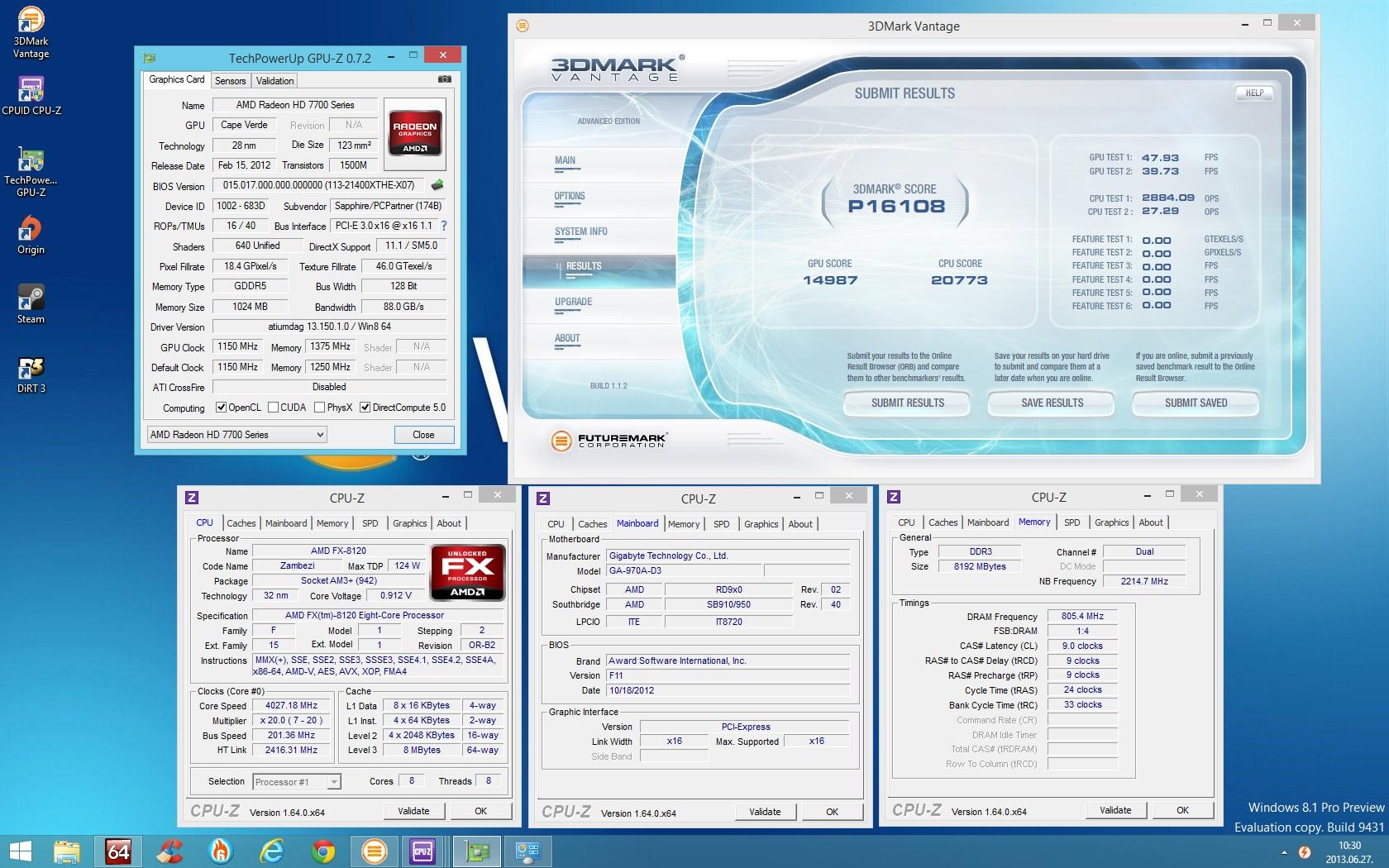Click the SAVE RESULTS button
The height and width of the screenshot is (868, 1389).
1052,403
